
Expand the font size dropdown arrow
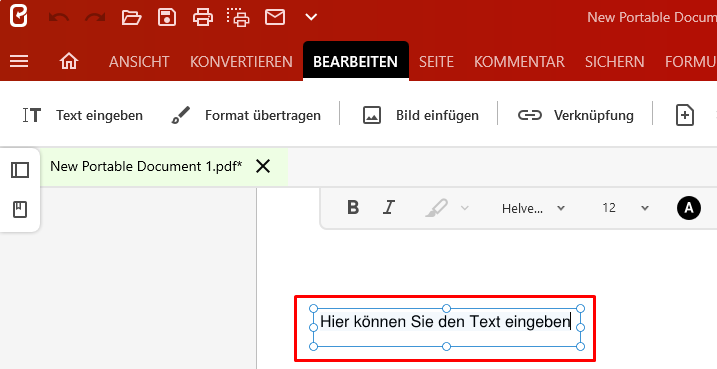coord(645,208)
